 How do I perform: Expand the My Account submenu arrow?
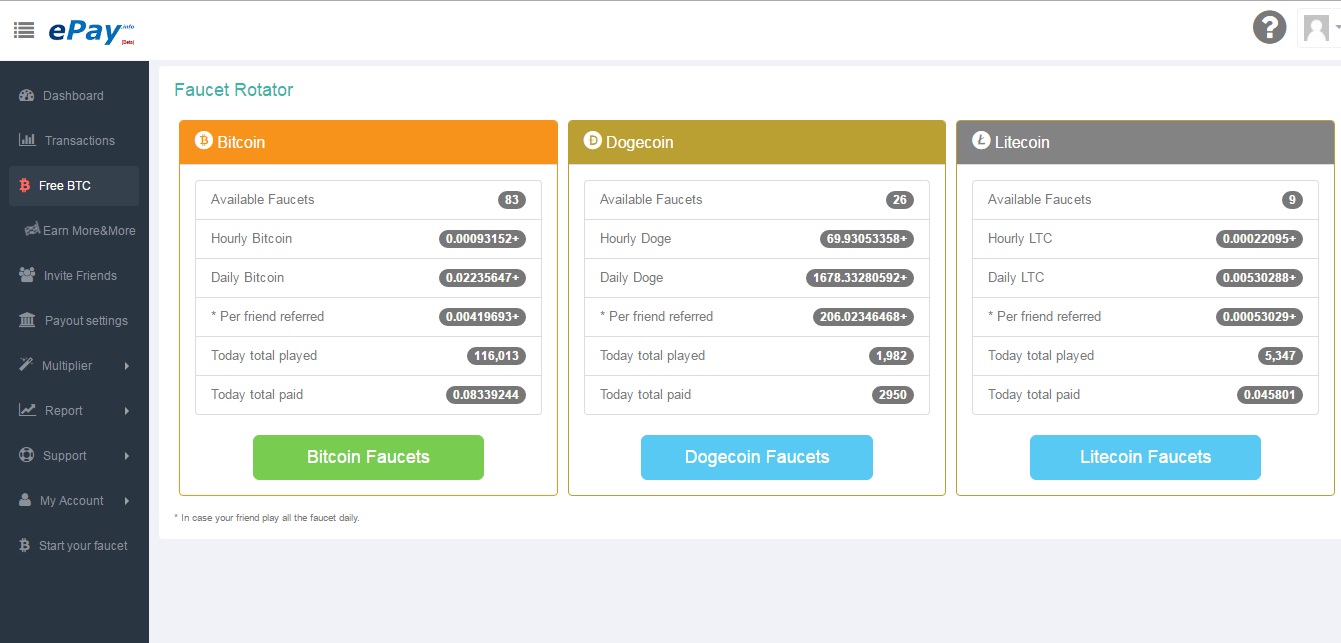point(127,501)
